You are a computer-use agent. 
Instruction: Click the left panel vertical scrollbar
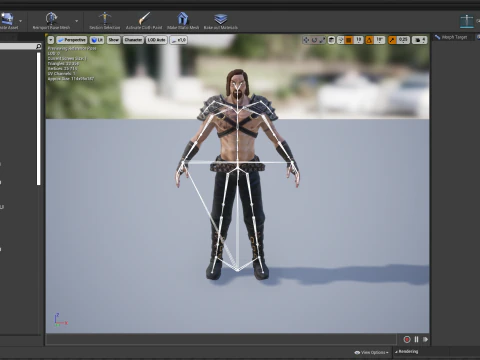pos(39,118)
